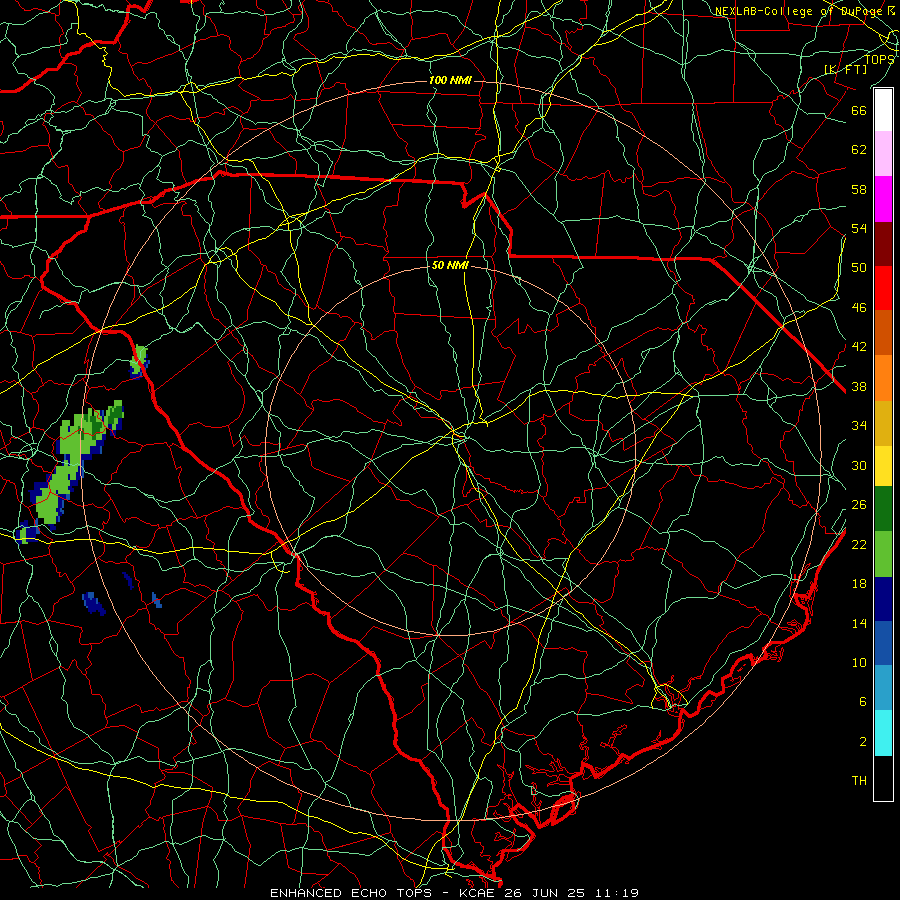The height and width of the screenshot is (900, 900).
Task: Click the 58 scale value
Action: 859,189
